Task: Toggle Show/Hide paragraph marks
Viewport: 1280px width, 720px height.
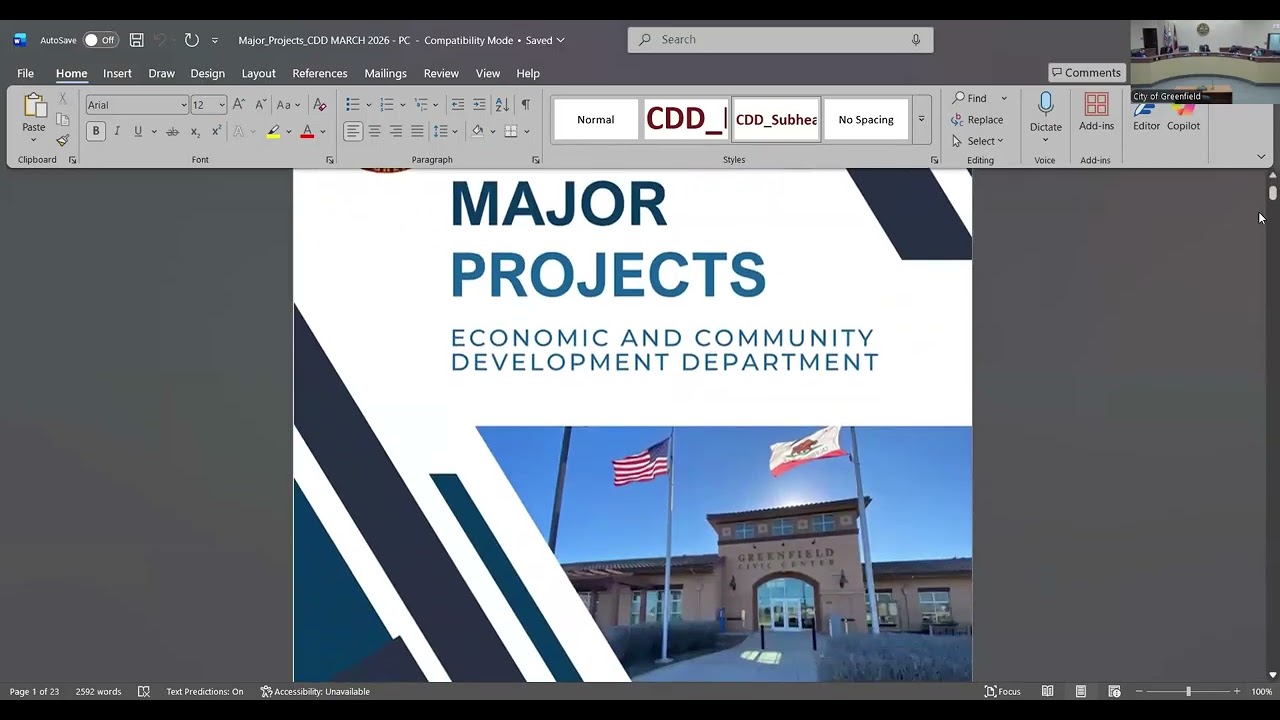Action: pos(526,105)
